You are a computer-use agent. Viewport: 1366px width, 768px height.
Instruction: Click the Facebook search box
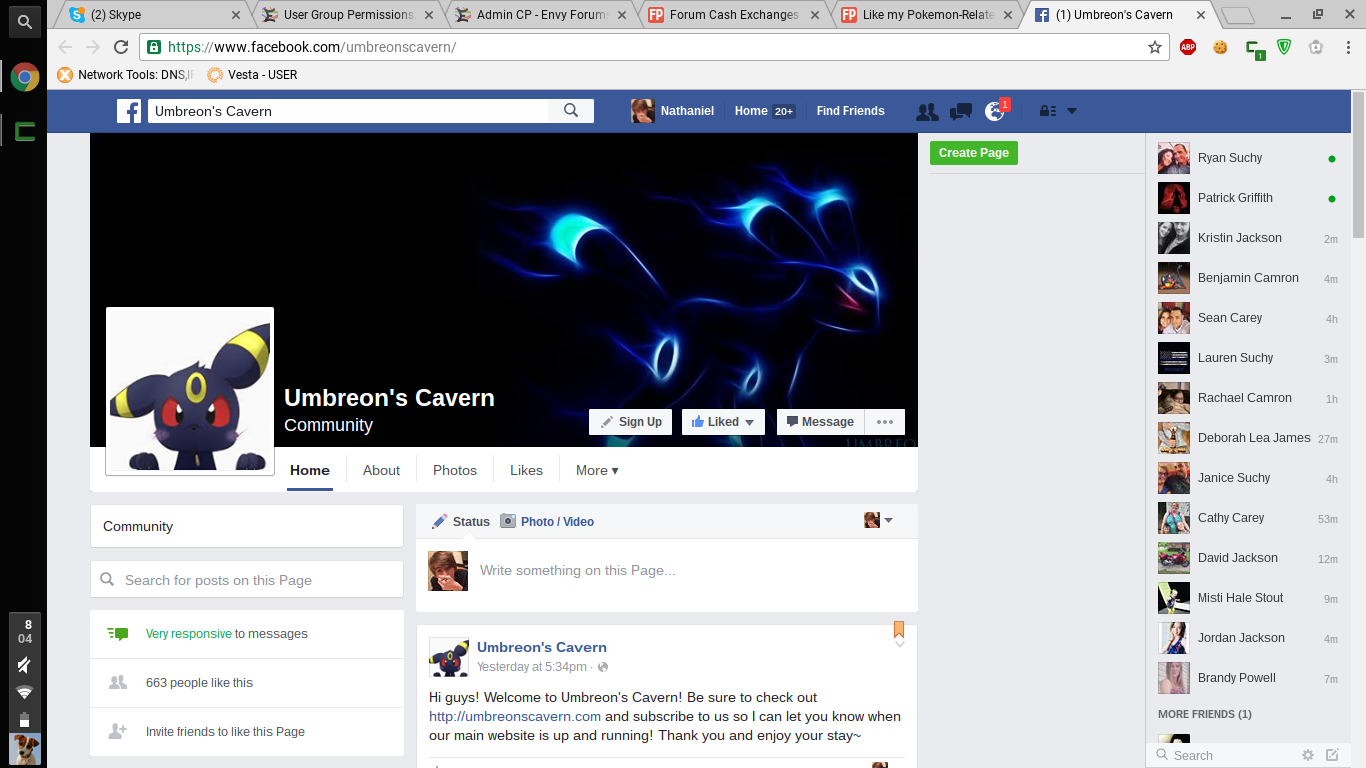(x=348, y=111)
